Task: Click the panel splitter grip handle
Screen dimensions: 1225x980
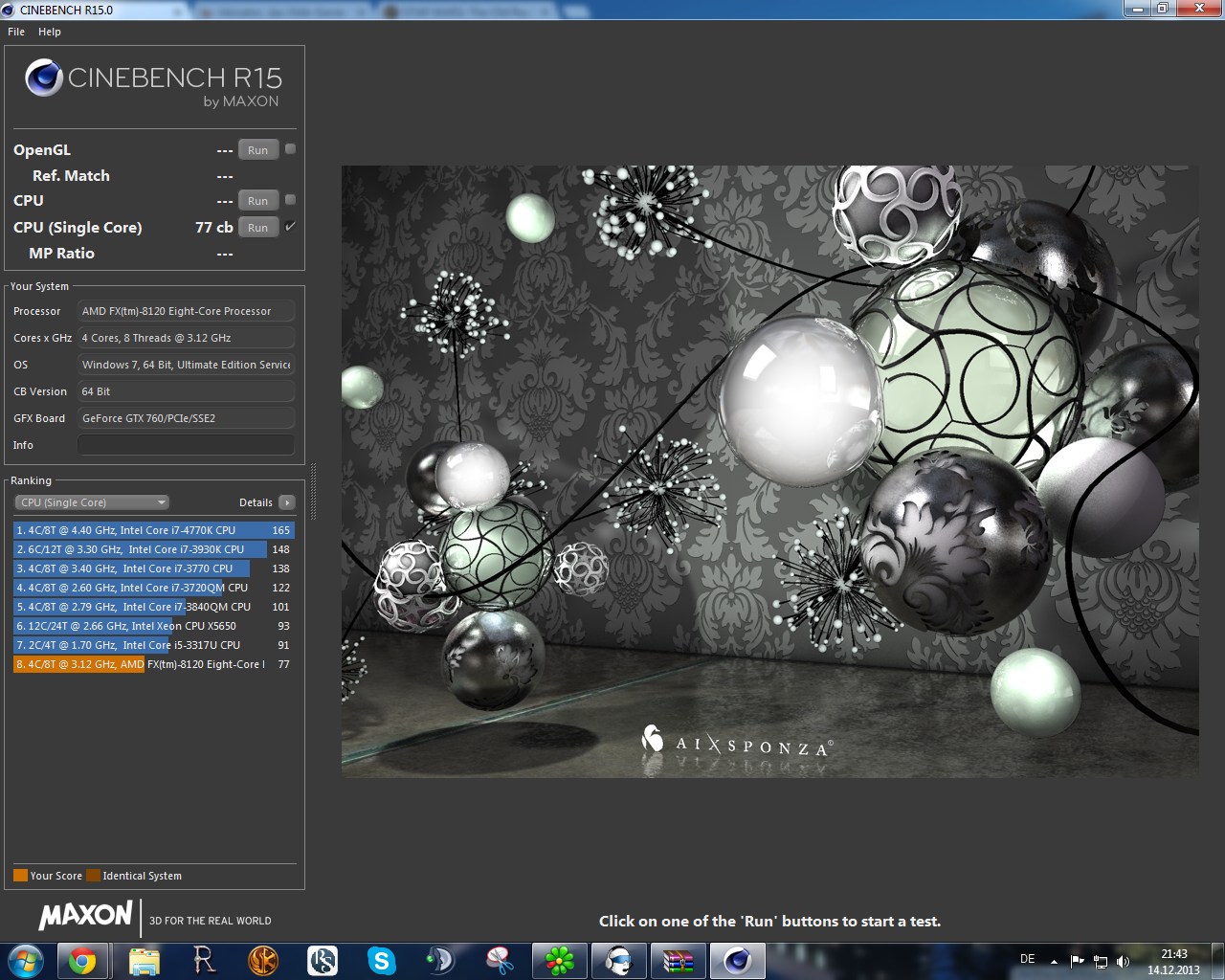Action: (313, 491)
